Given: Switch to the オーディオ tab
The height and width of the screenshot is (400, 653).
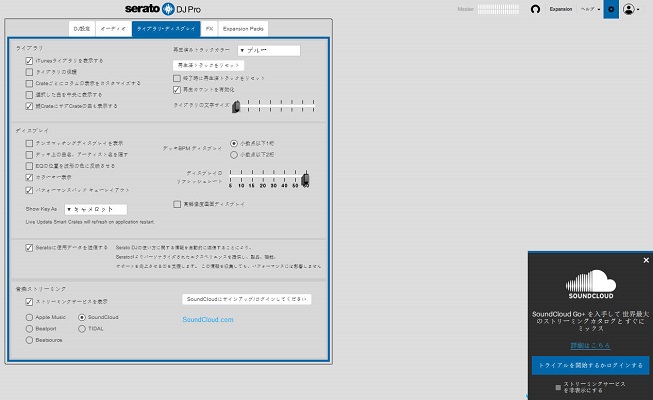Looking at the screenshot, I should click(x=113, y=29).
